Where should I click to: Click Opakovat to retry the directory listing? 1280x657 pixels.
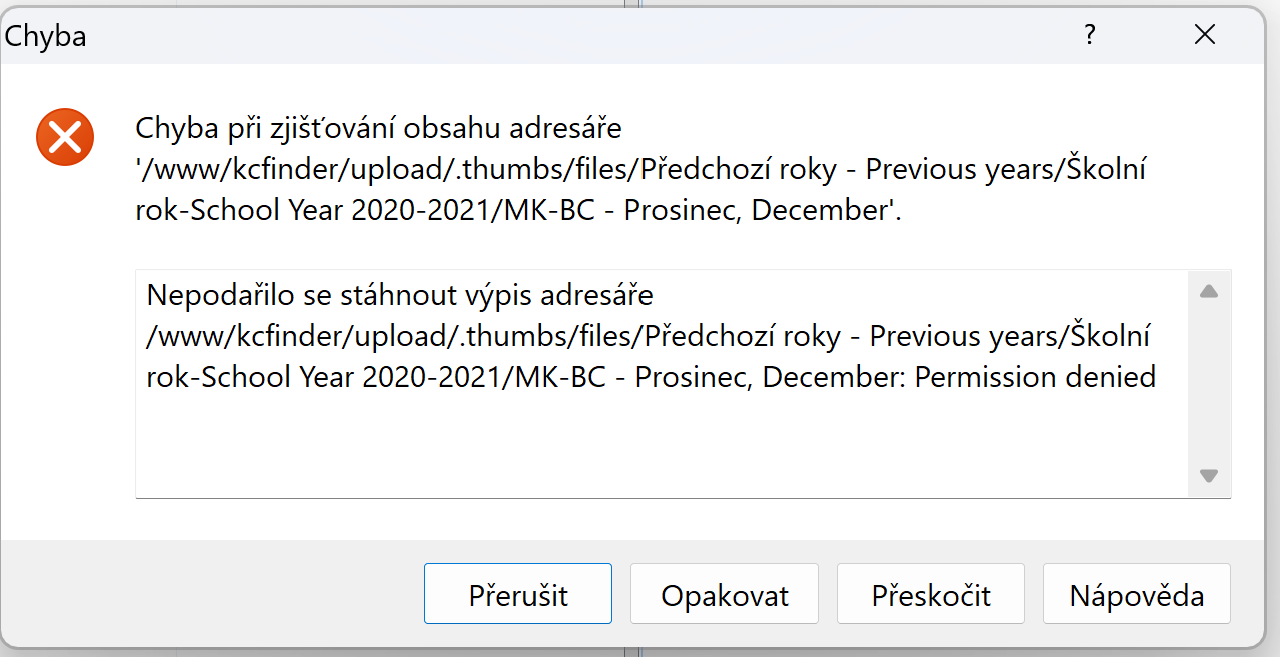click(724, 593)
